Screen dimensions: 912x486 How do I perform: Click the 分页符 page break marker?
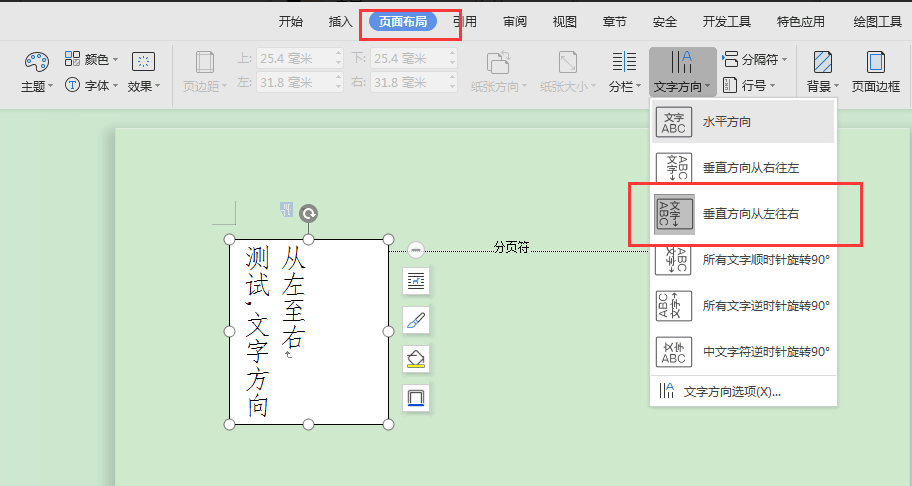click(511, 247)
